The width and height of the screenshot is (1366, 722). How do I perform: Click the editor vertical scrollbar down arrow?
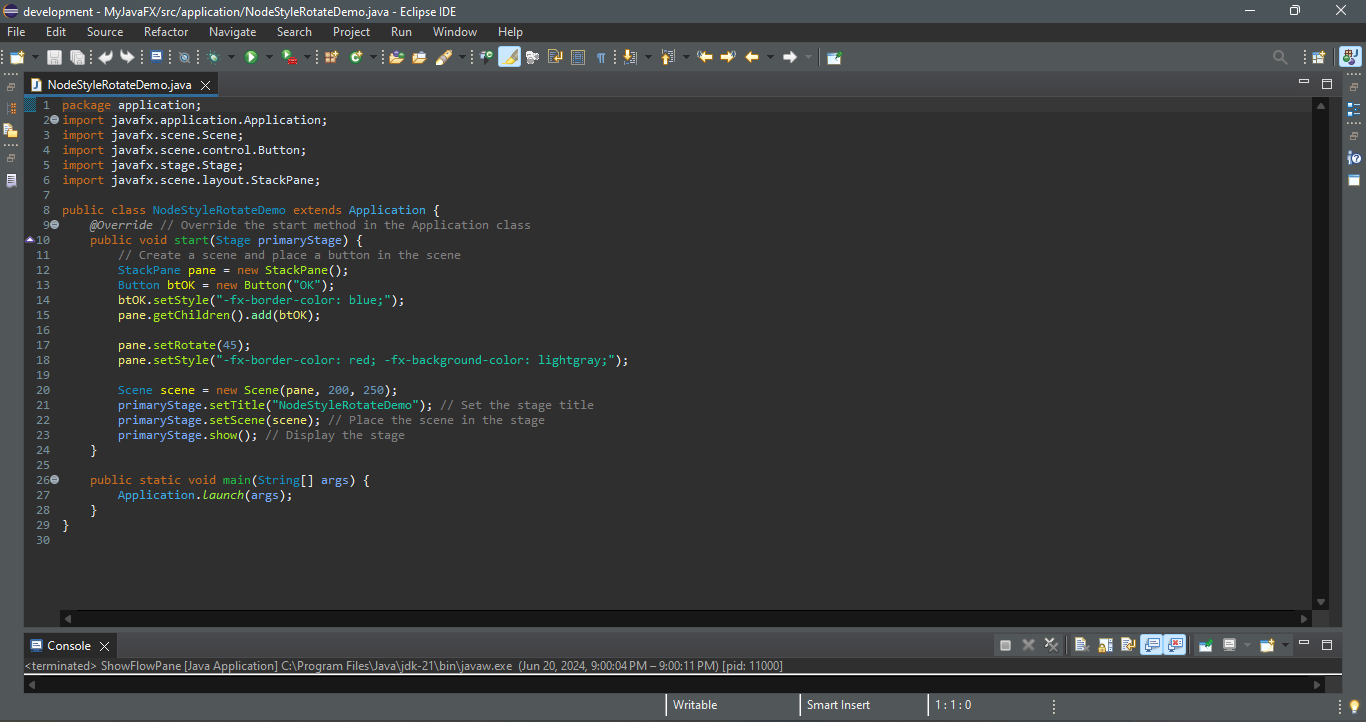click(1321, 602)
